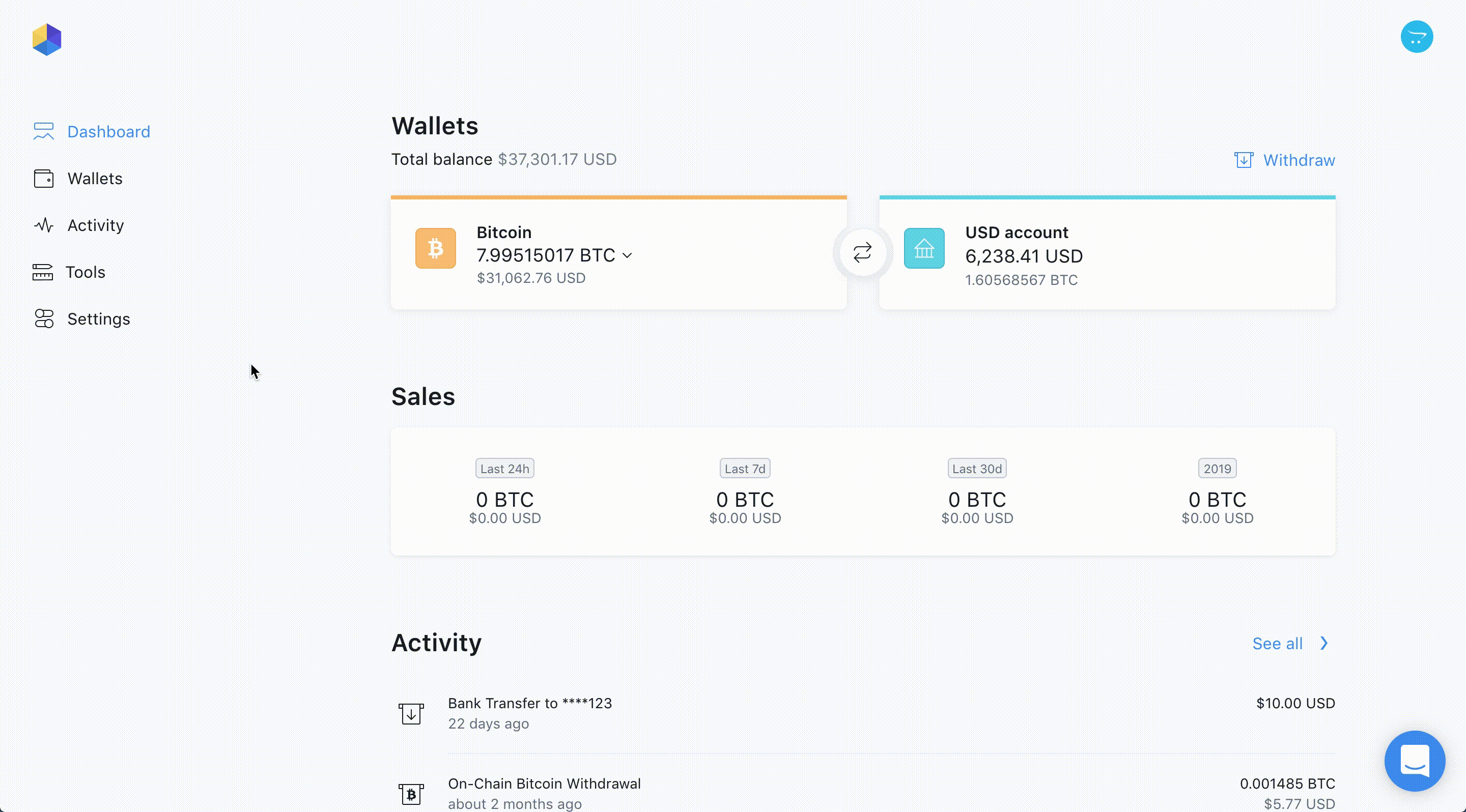Expand the BTC unit dropdown chevron
Image resolution: width=1466 pixels, height=812 pixels.
point(627,256)
